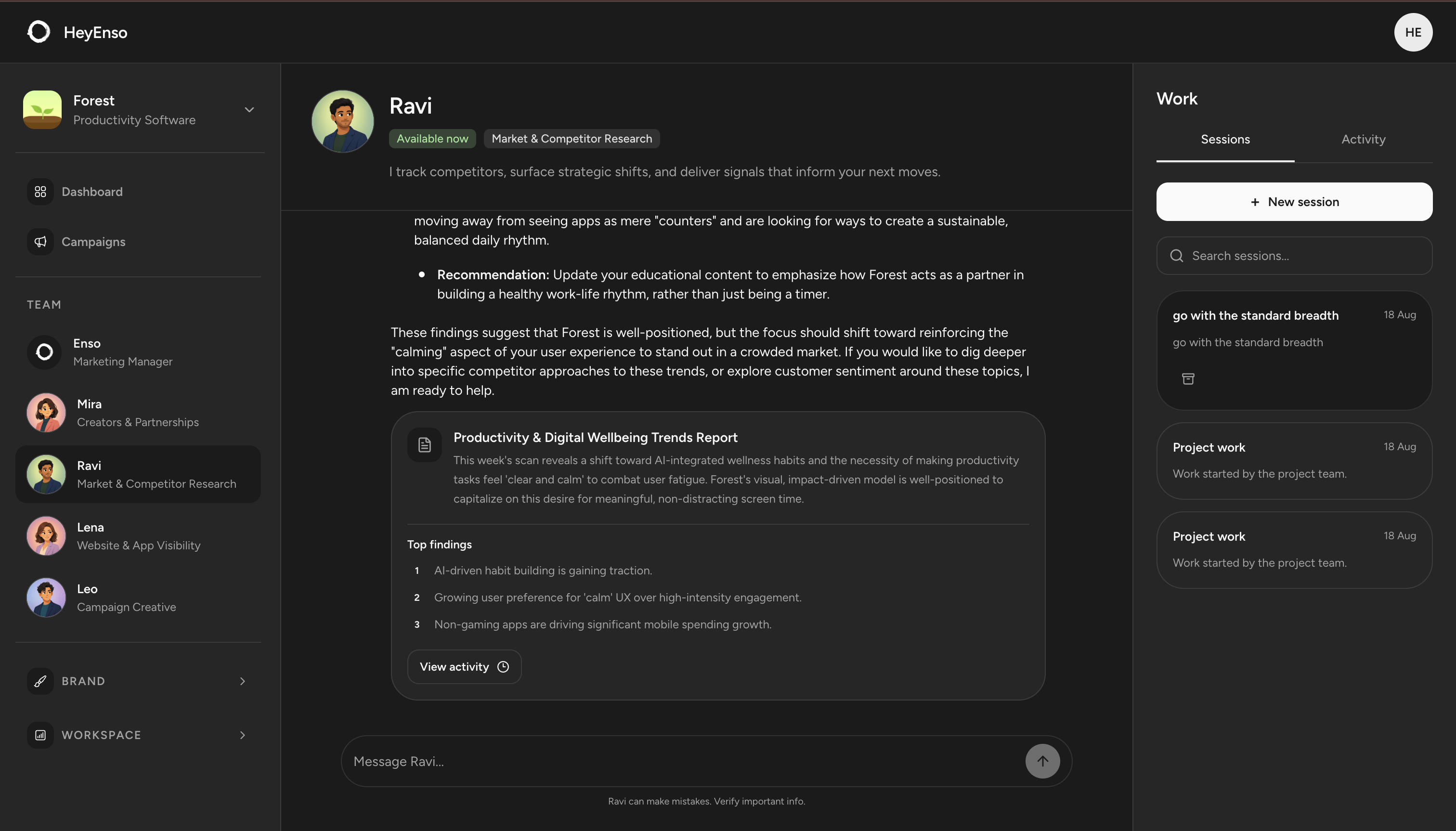Send message with the up-arrow button

tap(1042, 761)
